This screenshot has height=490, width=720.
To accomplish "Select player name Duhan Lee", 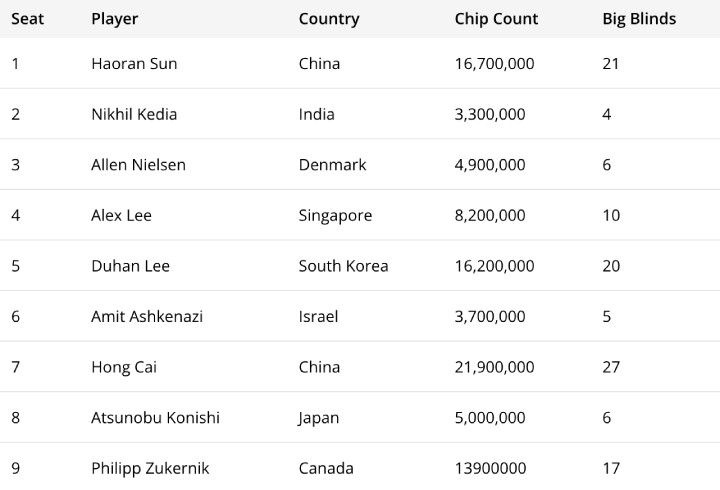I will coord(130,265).
